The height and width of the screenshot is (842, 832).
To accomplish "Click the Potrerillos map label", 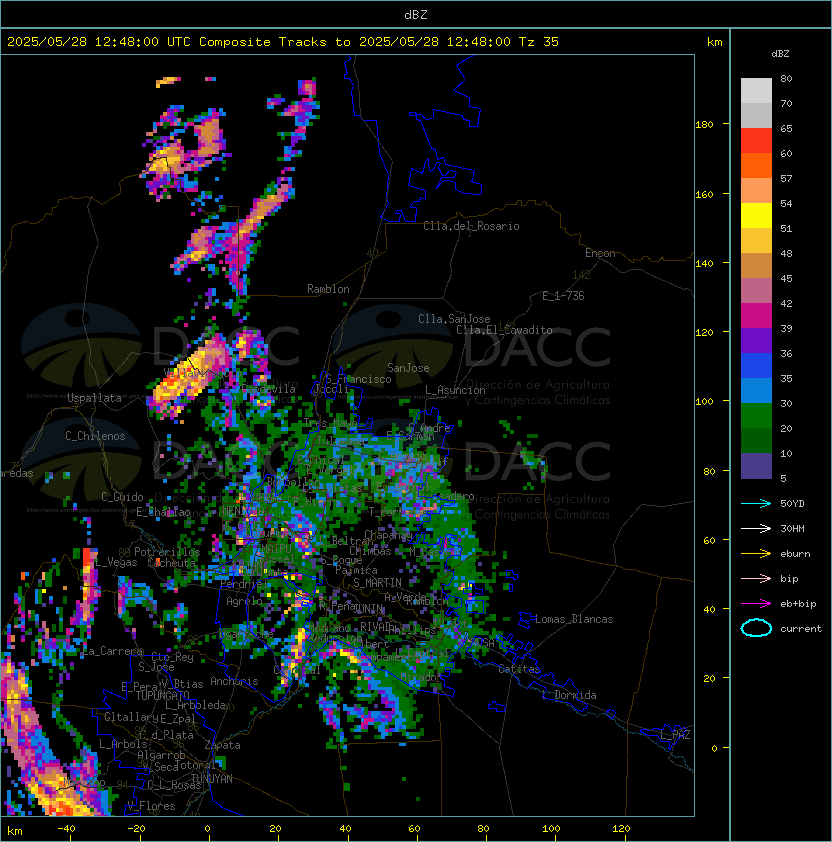I will click(167, 552).
